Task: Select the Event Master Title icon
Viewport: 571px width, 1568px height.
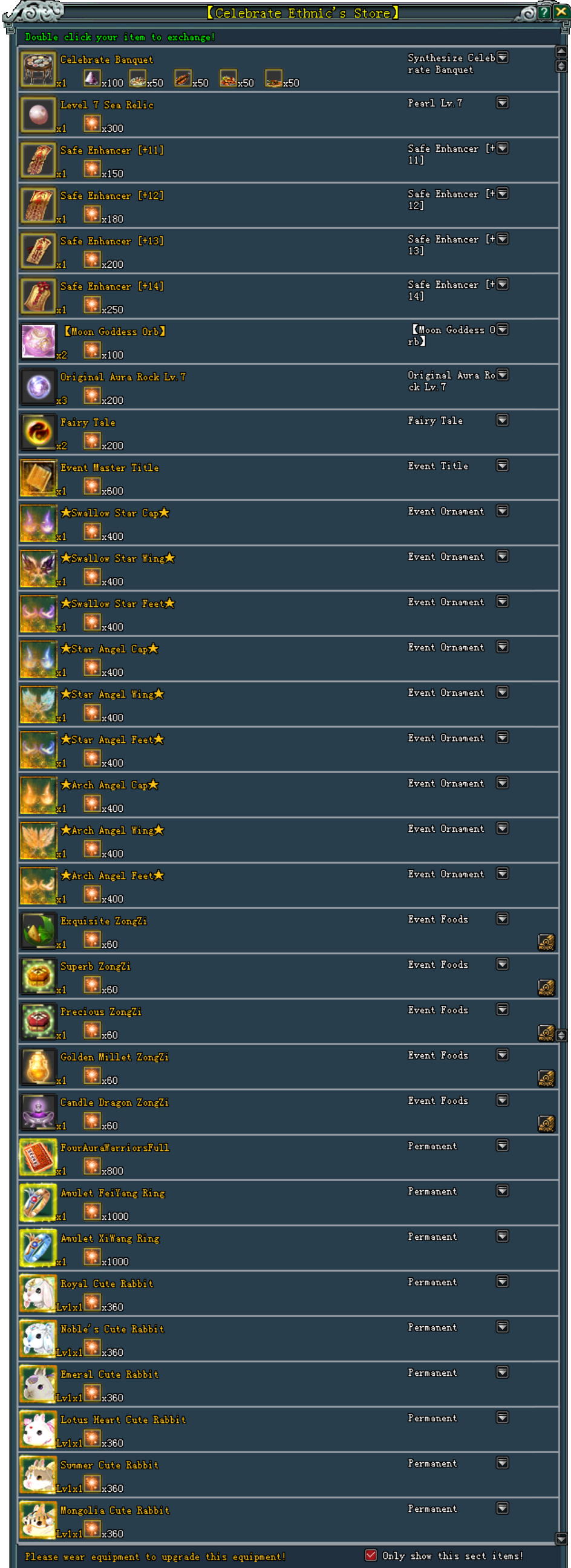Action: pos(38,478)
